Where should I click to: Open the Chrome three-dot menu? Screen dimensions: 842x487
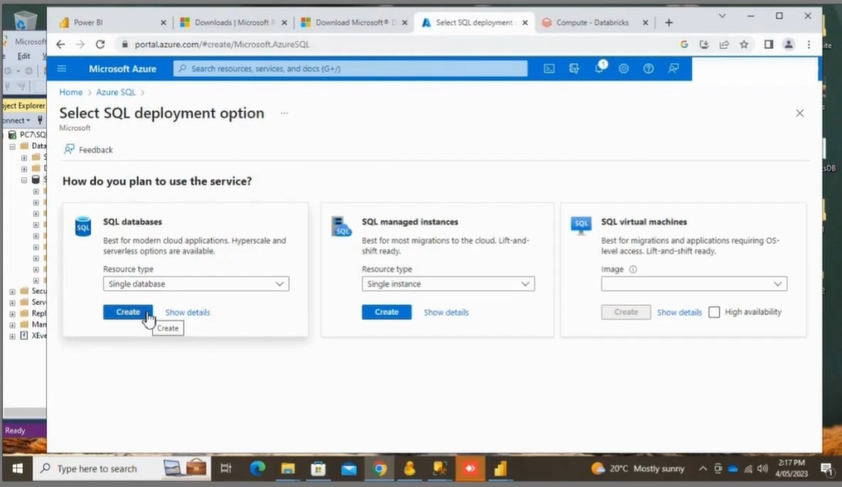809,45
